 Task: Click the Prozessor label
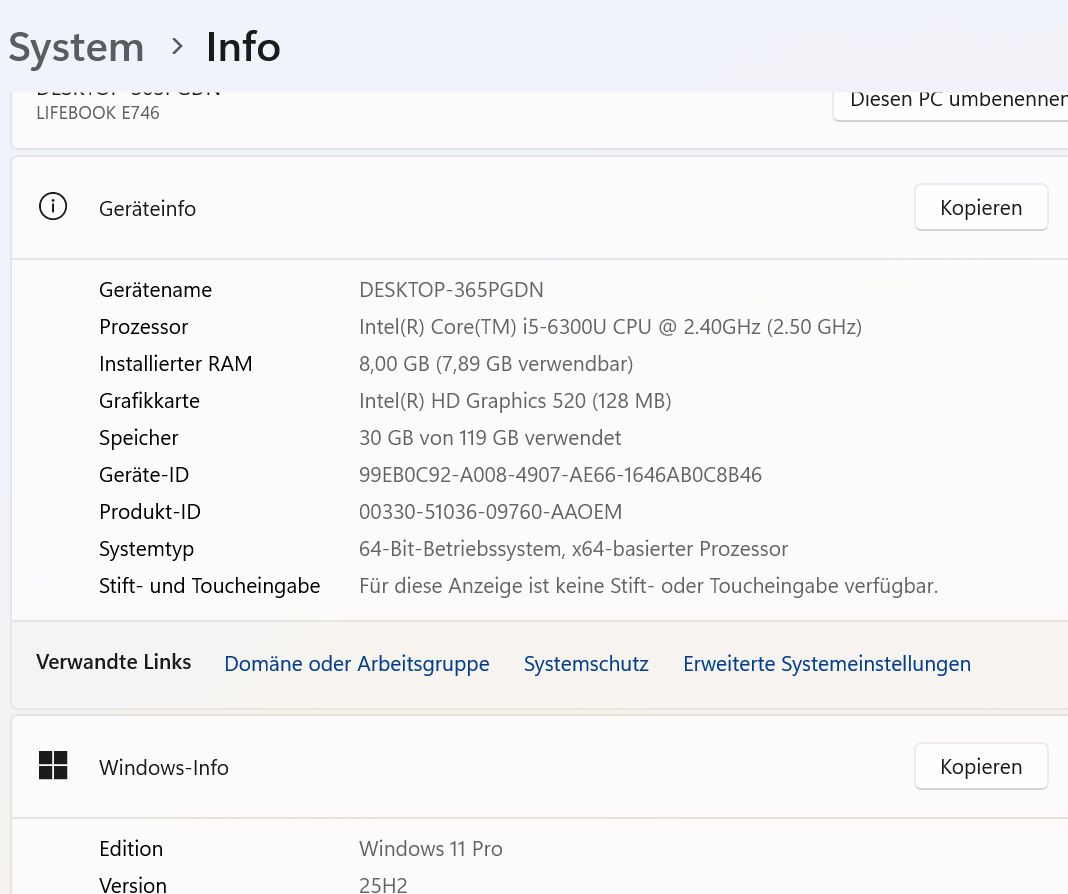pyautogui.click(x=144, y=327)
